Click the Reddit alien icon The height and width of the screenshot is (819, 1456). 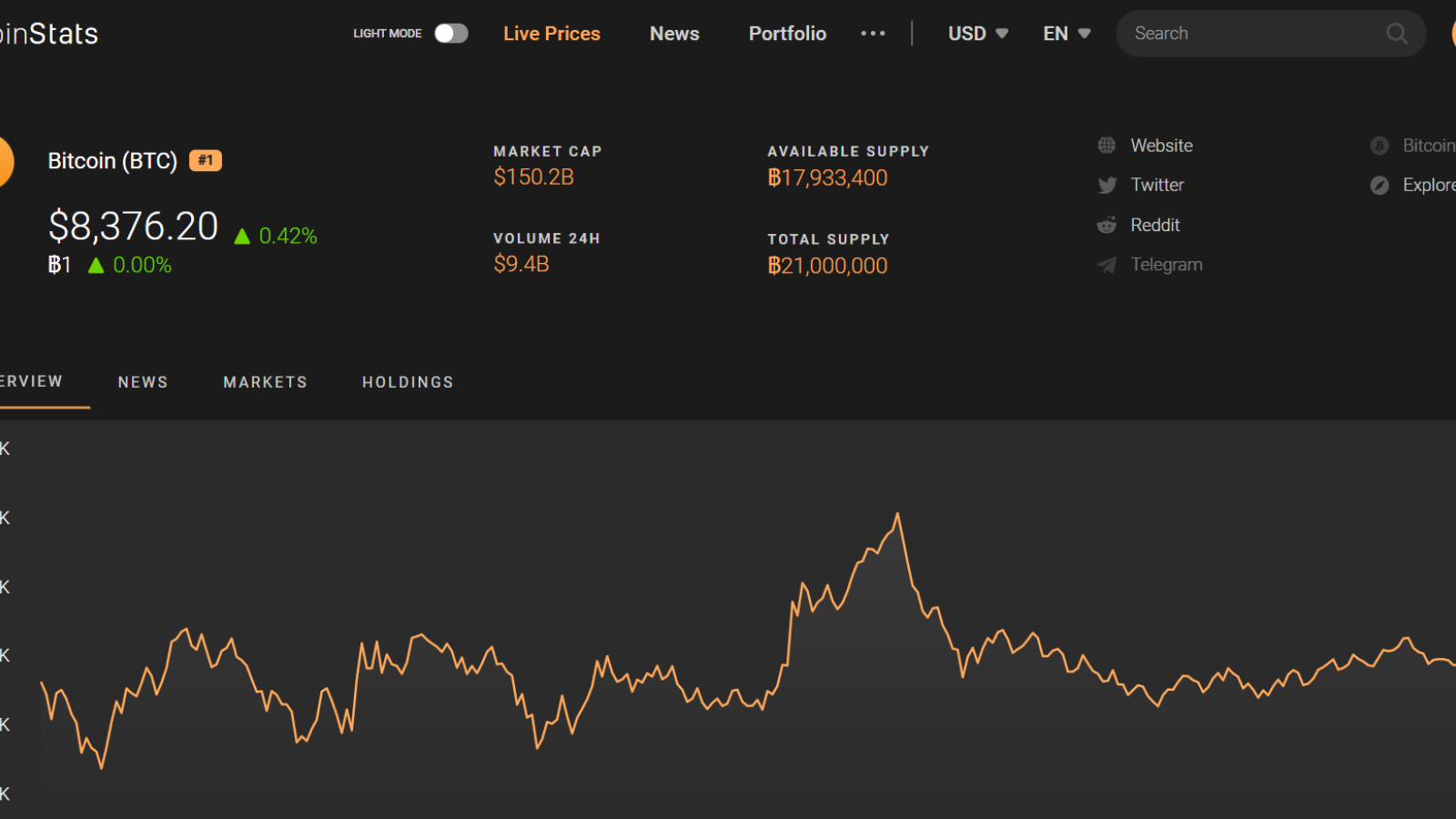click(x=1107, y=225)
